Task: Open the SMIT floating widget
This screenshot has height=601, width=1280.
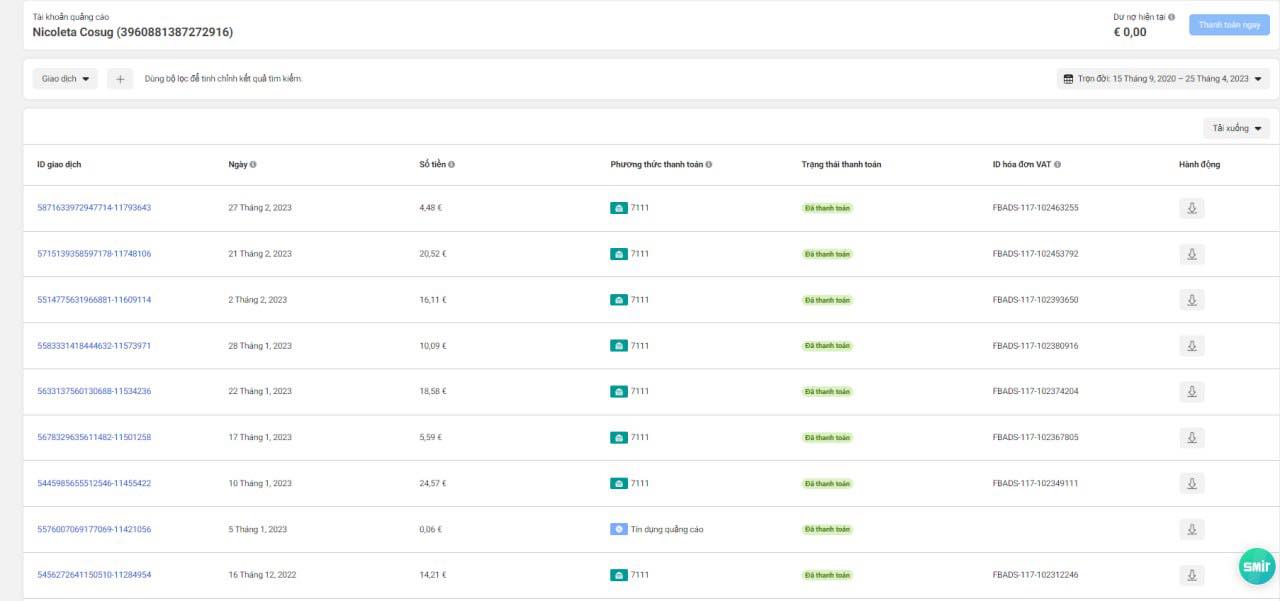Action: [1256, 566]
